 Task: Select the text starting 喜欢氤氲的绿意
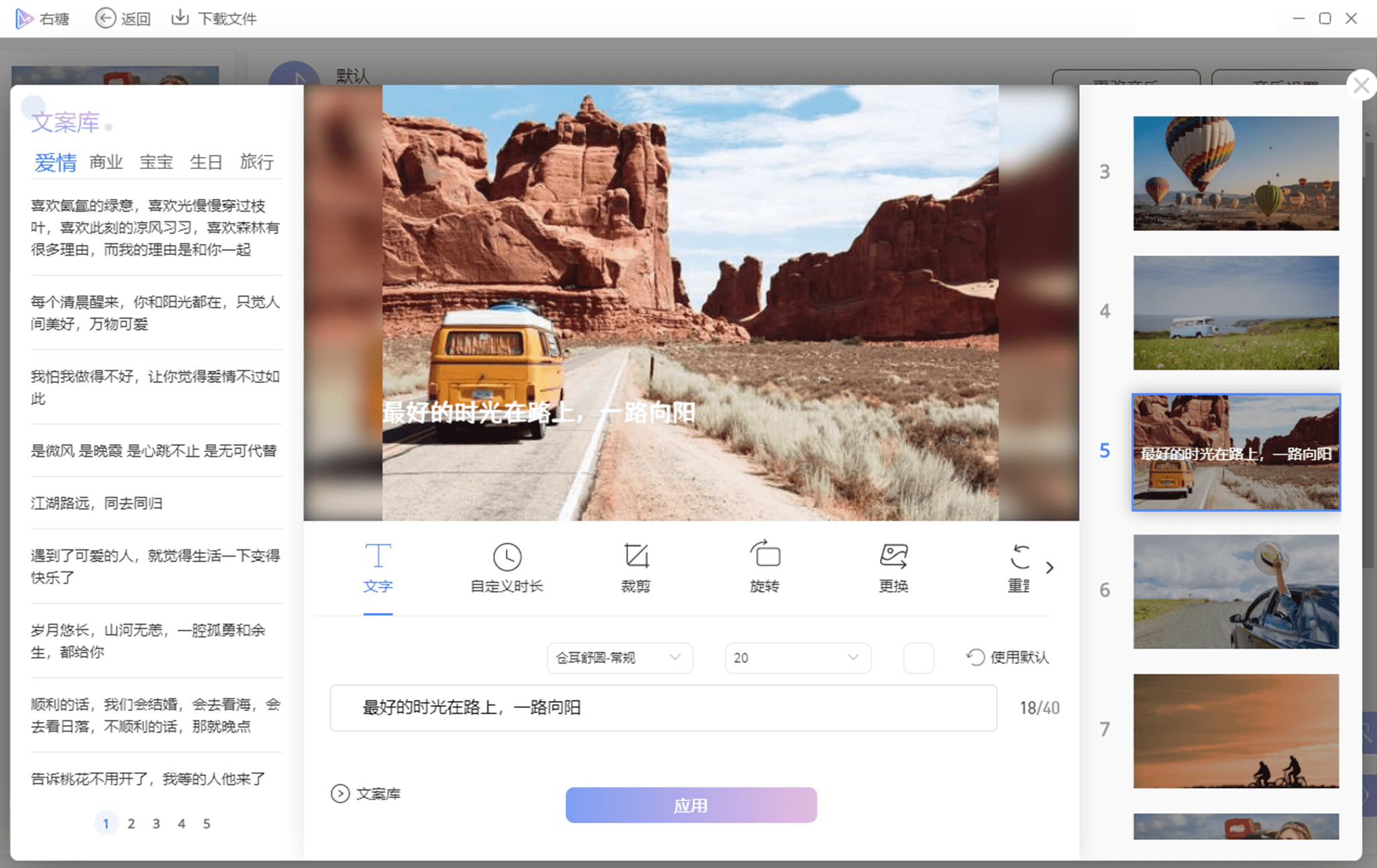(156, 227)
